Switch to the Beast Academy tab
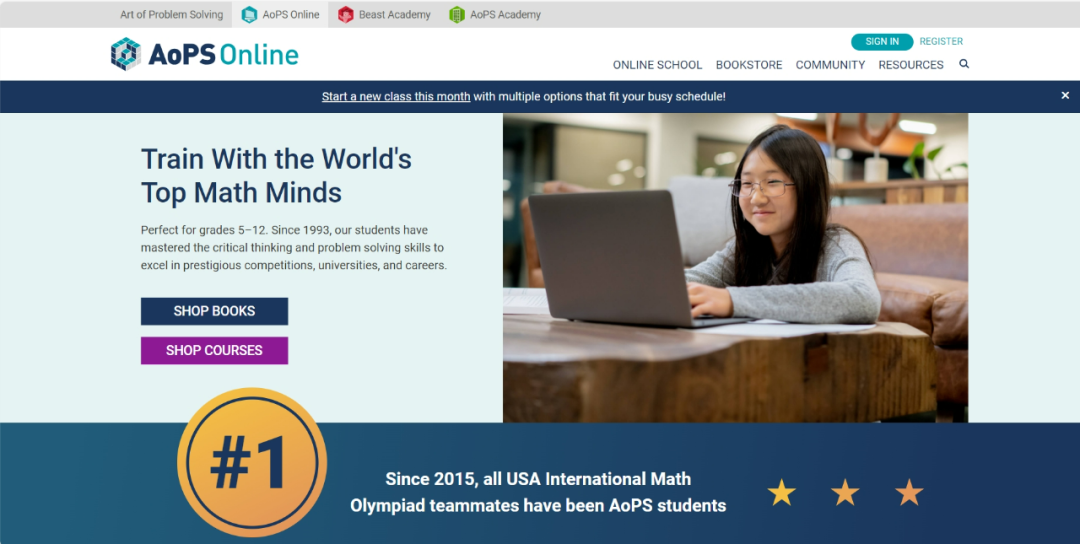The image size is (1080, 544). coord(394,15)
